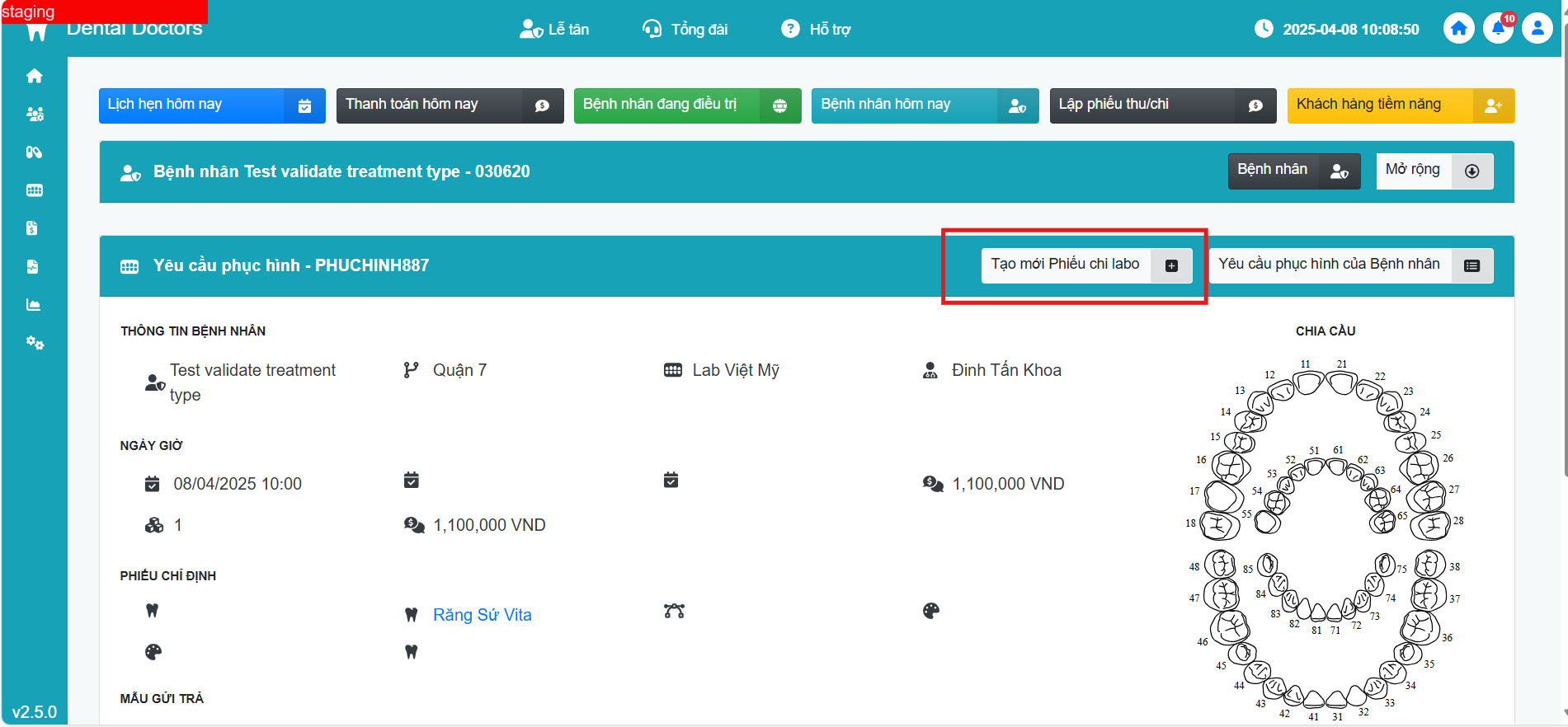Screen dimensions: 1568x727
Task: Click the Răng Sứ Vita link
Action: tap(482, 615)
